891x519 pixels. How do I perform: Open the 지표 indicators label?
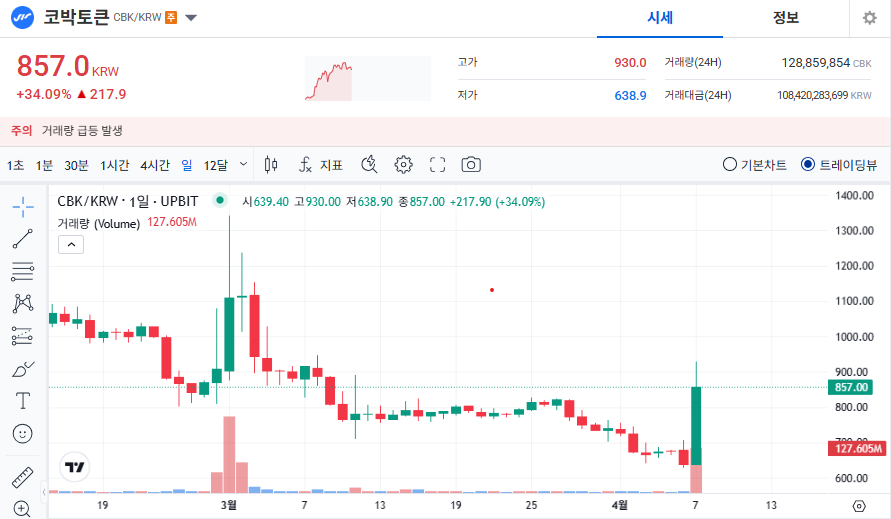[x=331, y=165]
